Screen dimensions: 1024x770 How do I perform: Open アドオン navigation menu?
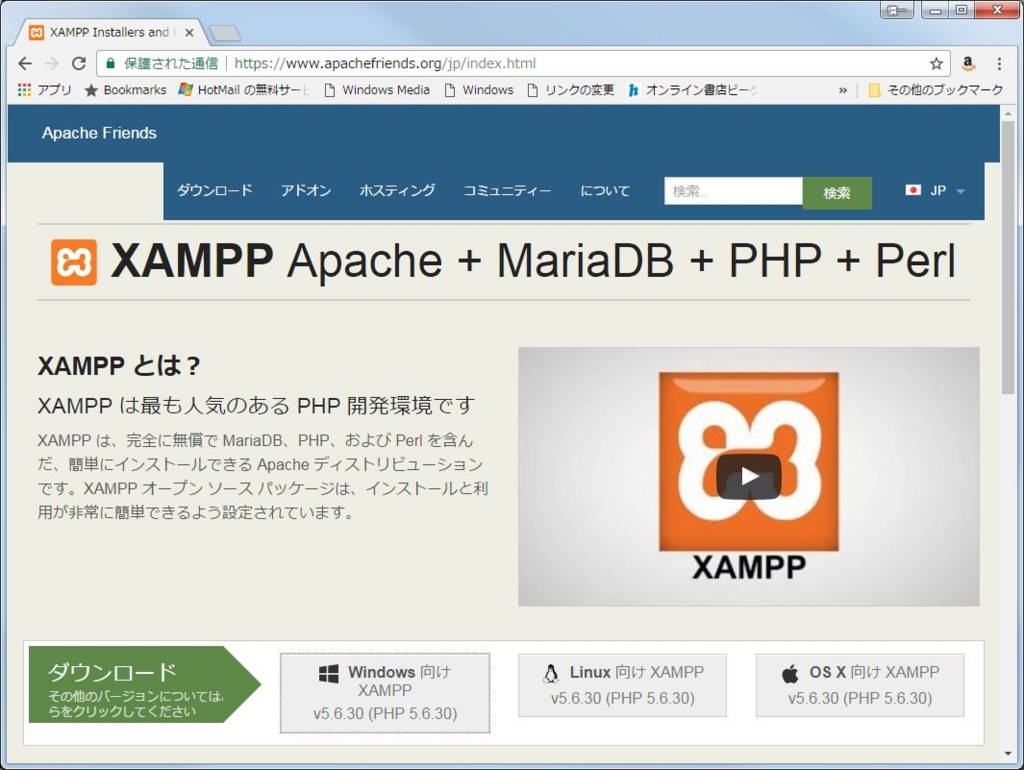306,191
